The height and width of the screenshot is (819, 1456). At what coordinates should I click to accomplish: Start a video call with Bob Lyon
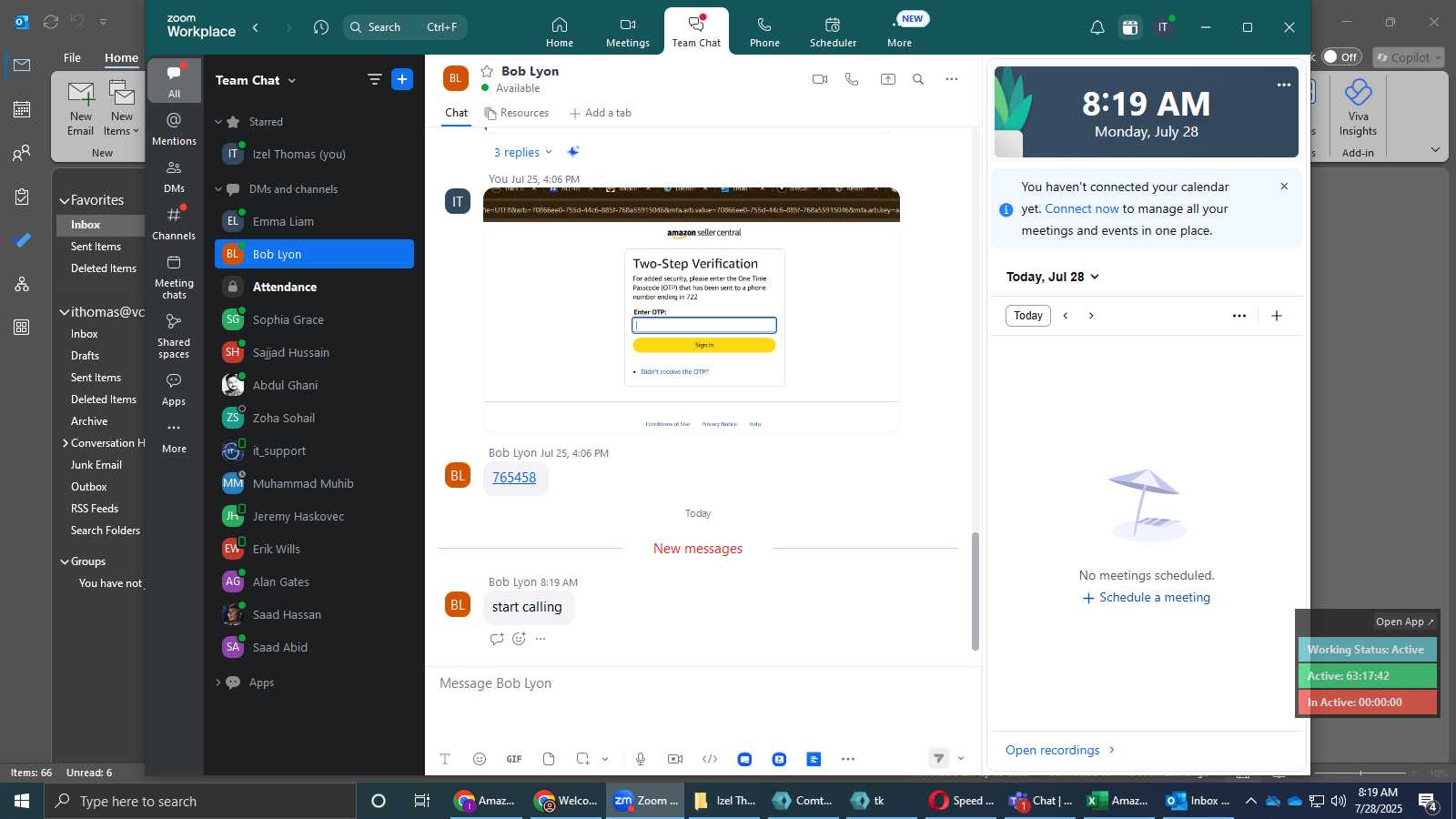[820, 79]
